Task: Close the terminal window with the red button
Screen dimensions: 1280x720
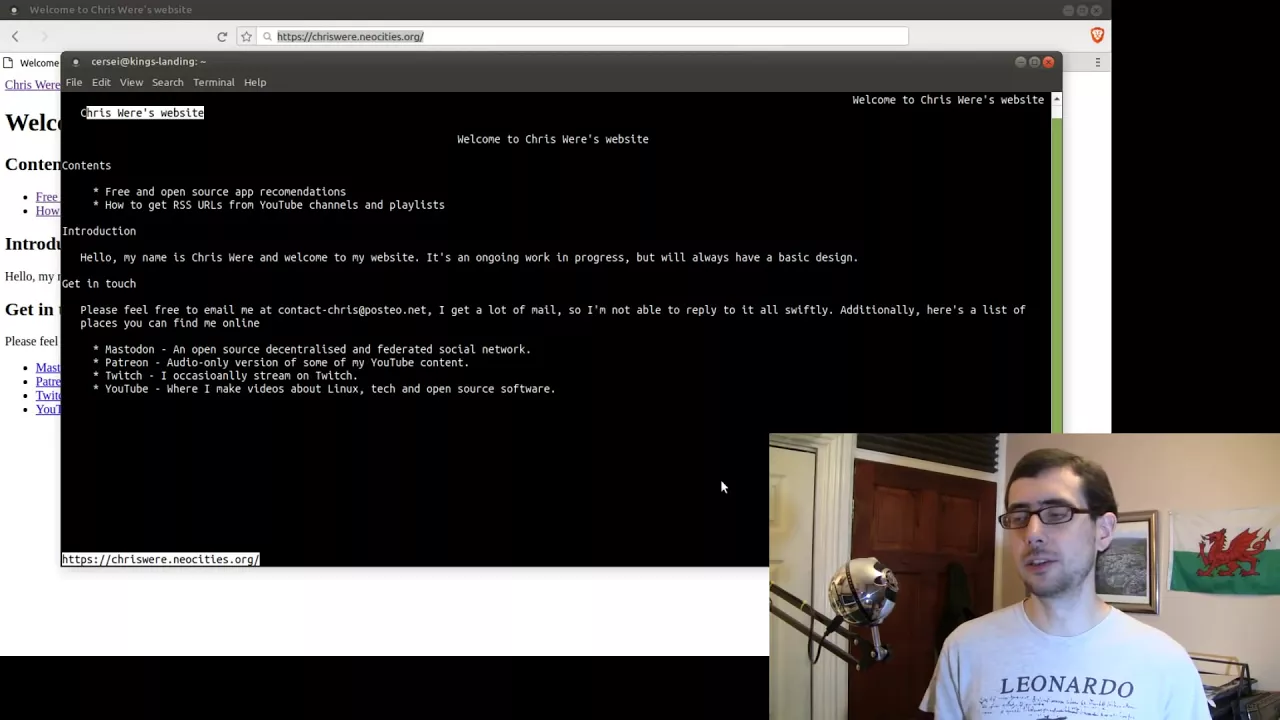Action: pos(1048,62)
